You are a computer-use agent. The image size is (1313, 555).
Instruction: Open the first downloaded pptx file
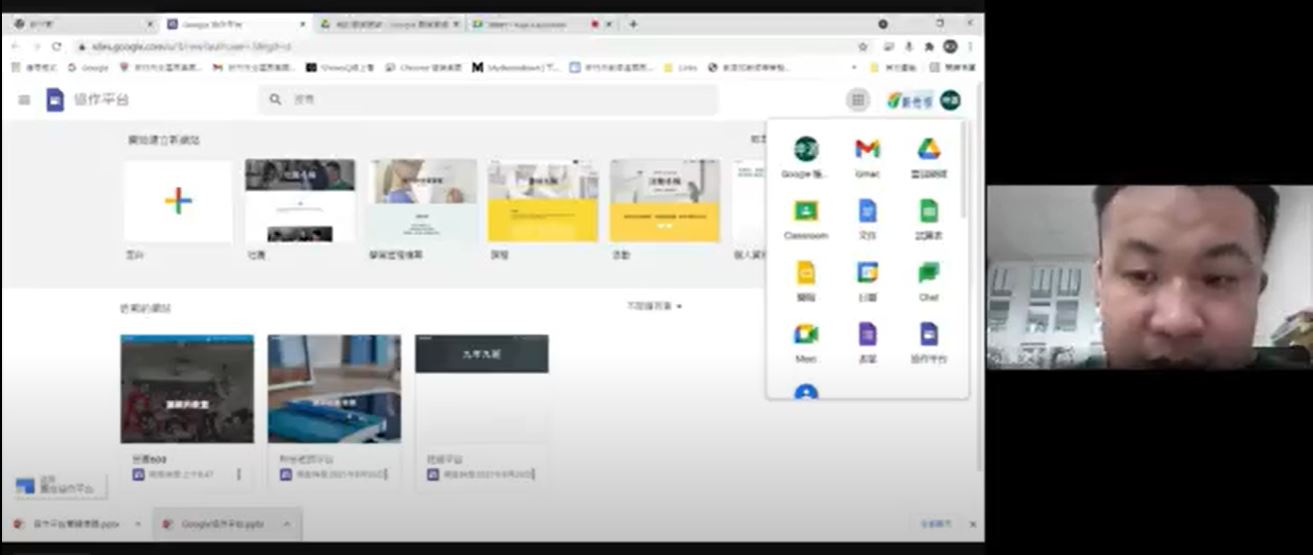tap(68, 524)
